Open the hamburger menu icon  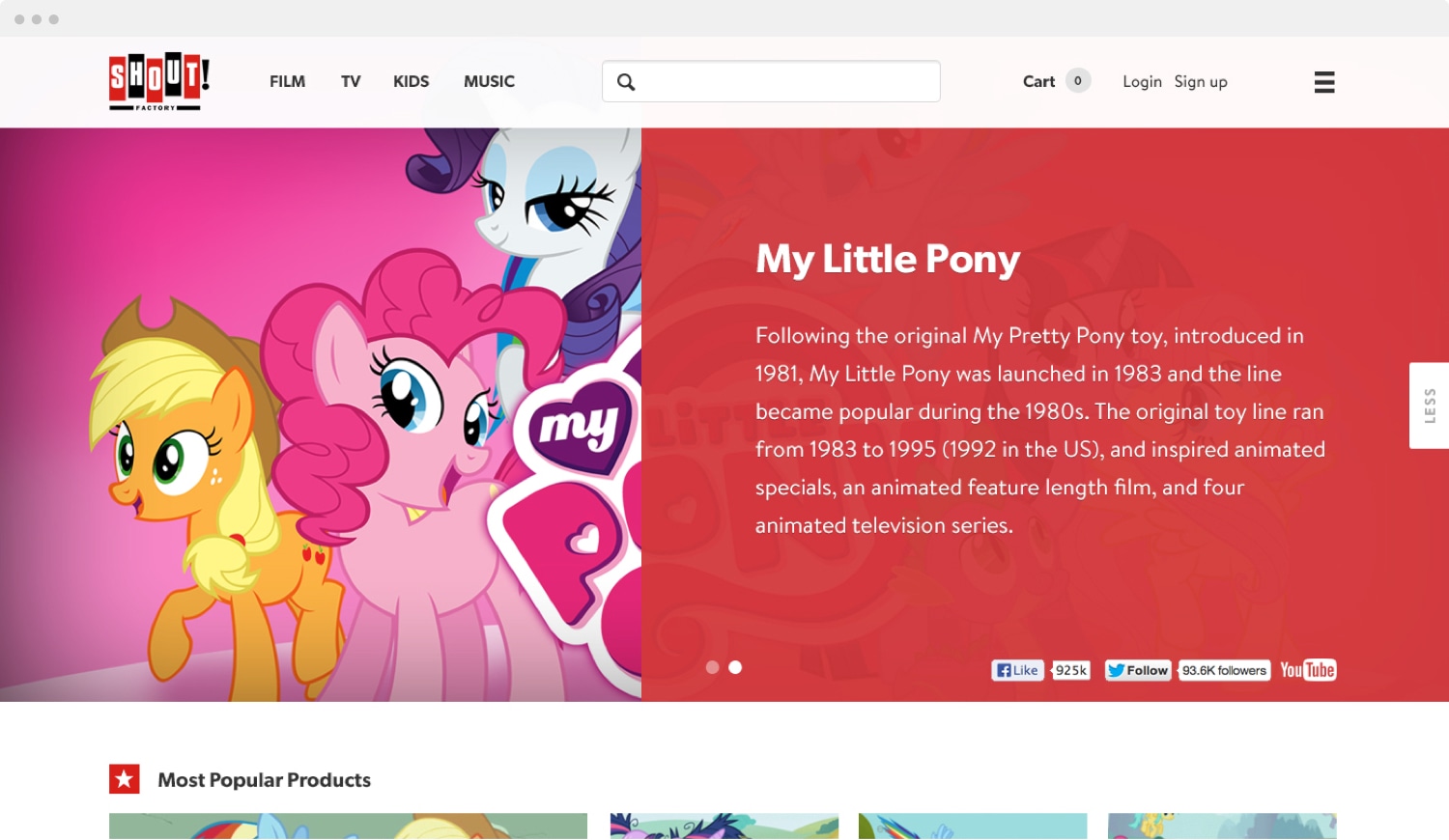pyautogui.click(x=1324, y=82)
